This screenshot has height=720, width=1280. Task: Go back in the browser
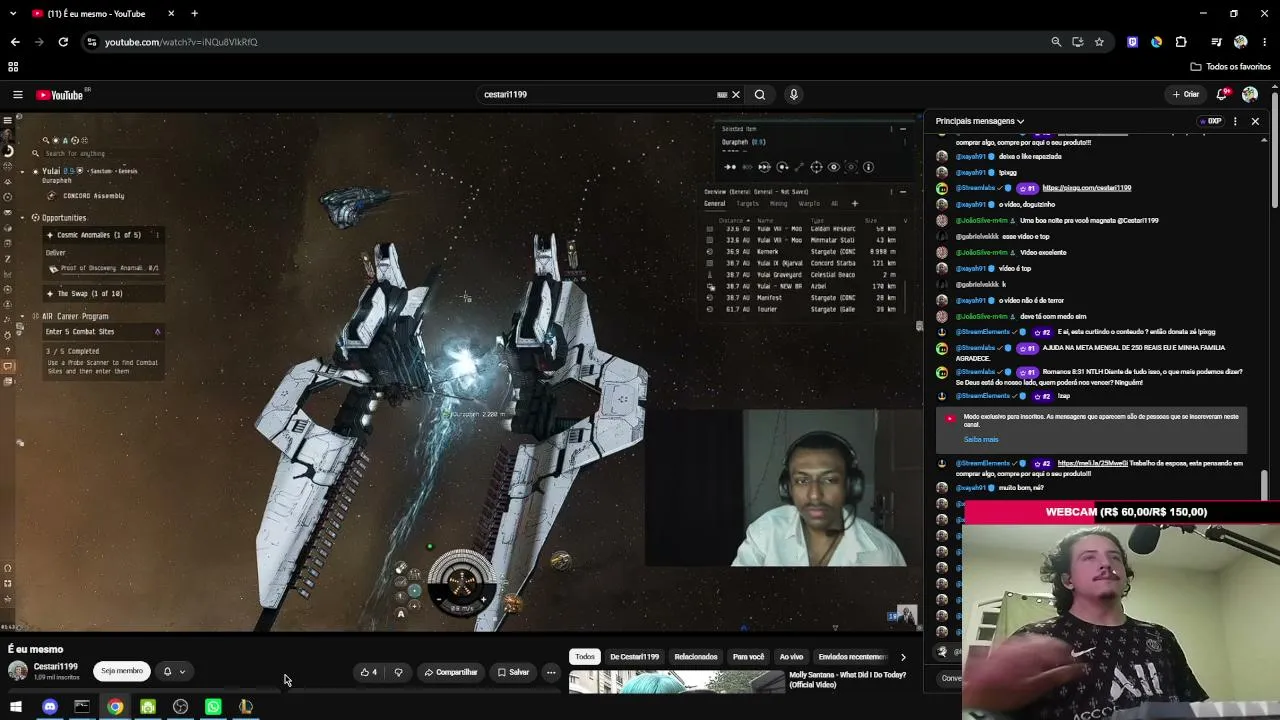pyautogui.click(x=15, y=42)
